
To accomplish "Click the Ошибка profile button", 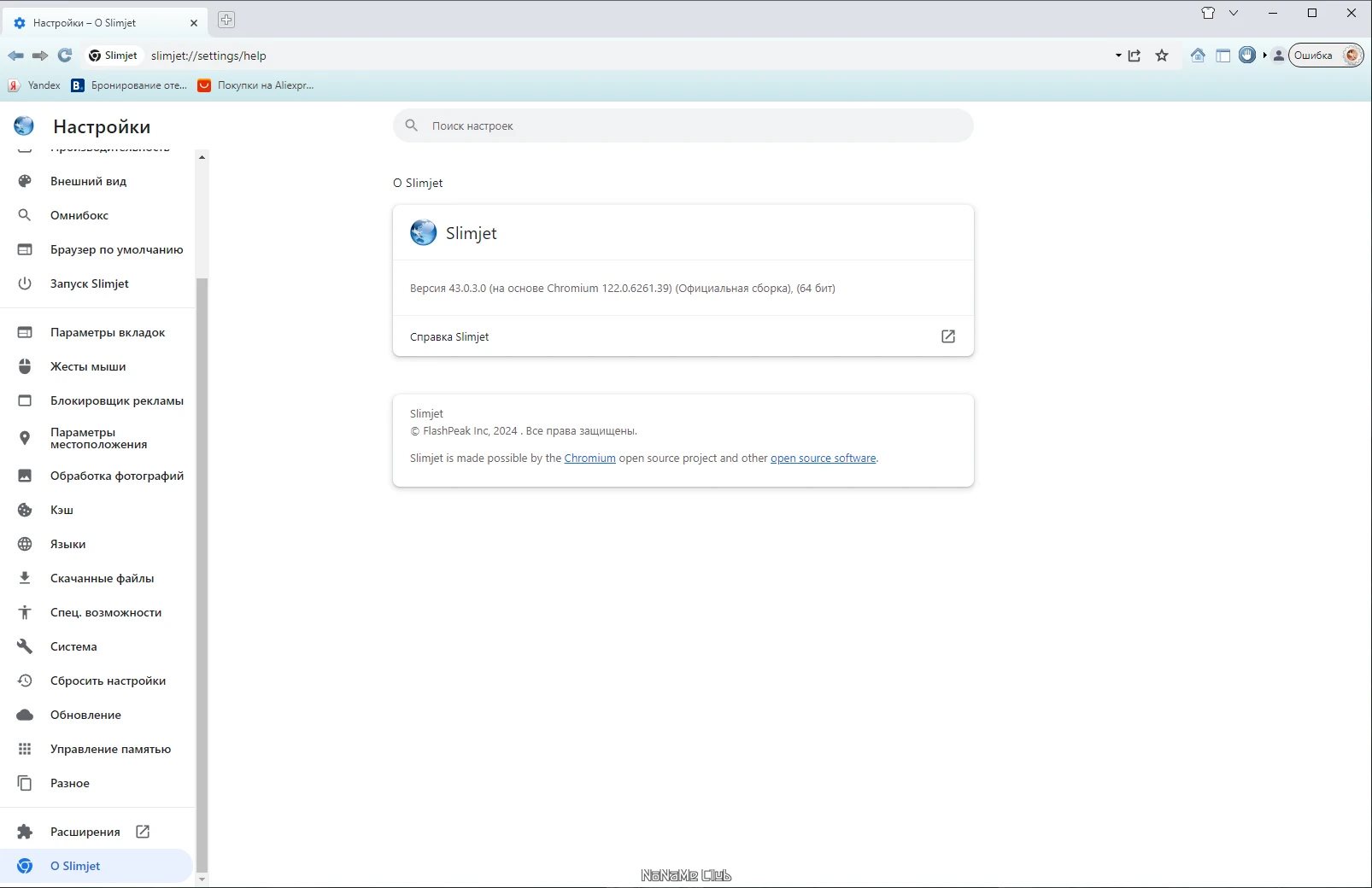I will (1326, 55).
